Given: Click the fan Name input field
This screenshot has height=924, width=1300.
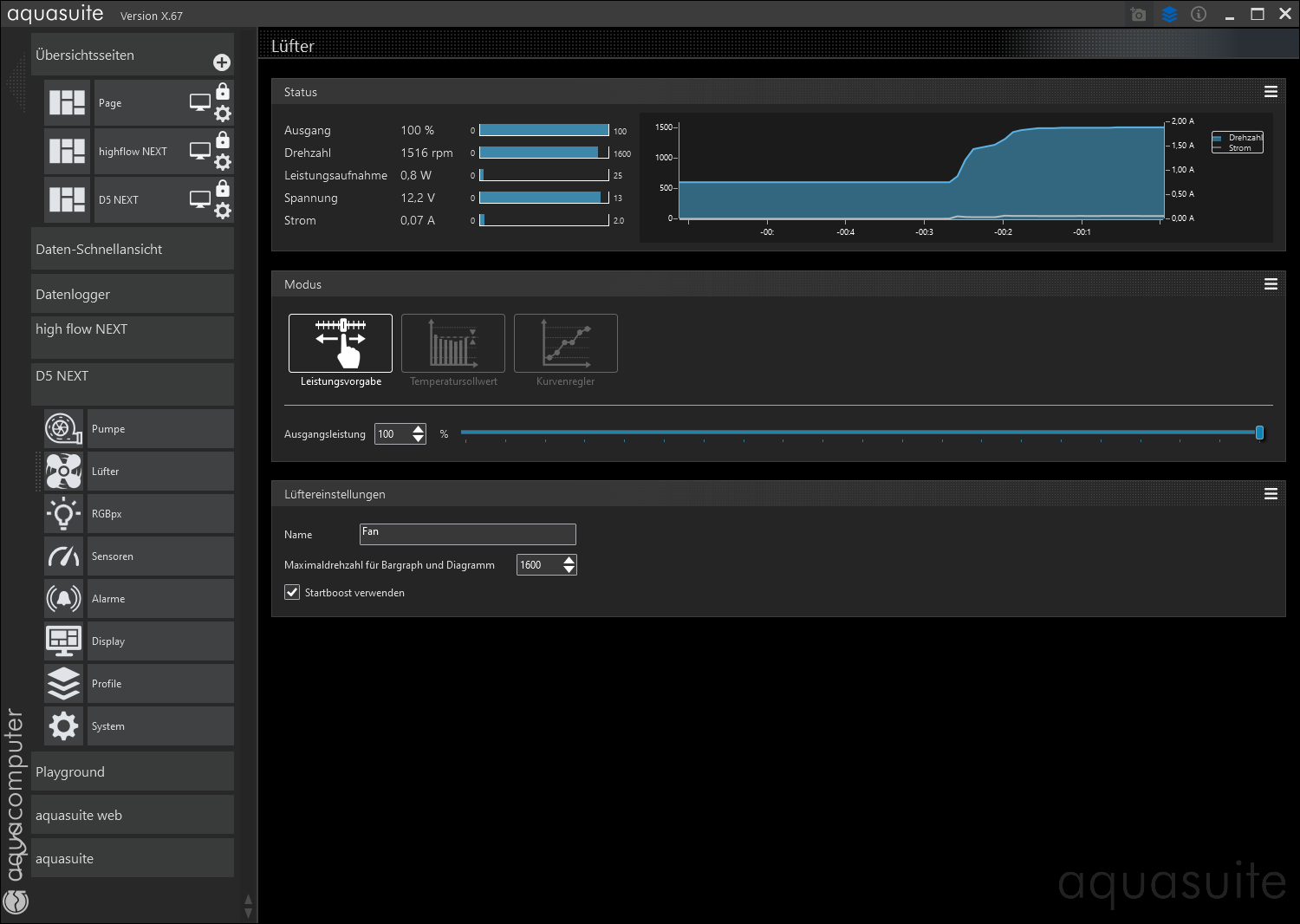Looking at the screenshot, I should [x=468, y=534].
